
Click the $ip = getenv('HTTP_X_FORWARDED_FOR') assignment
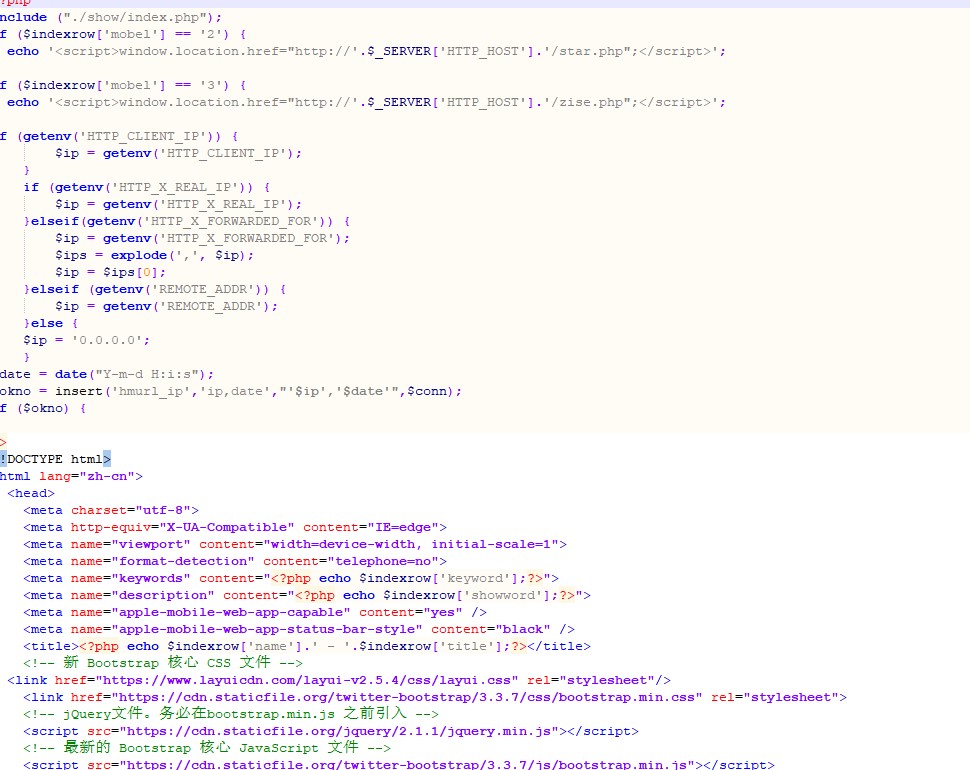point(202,238)
